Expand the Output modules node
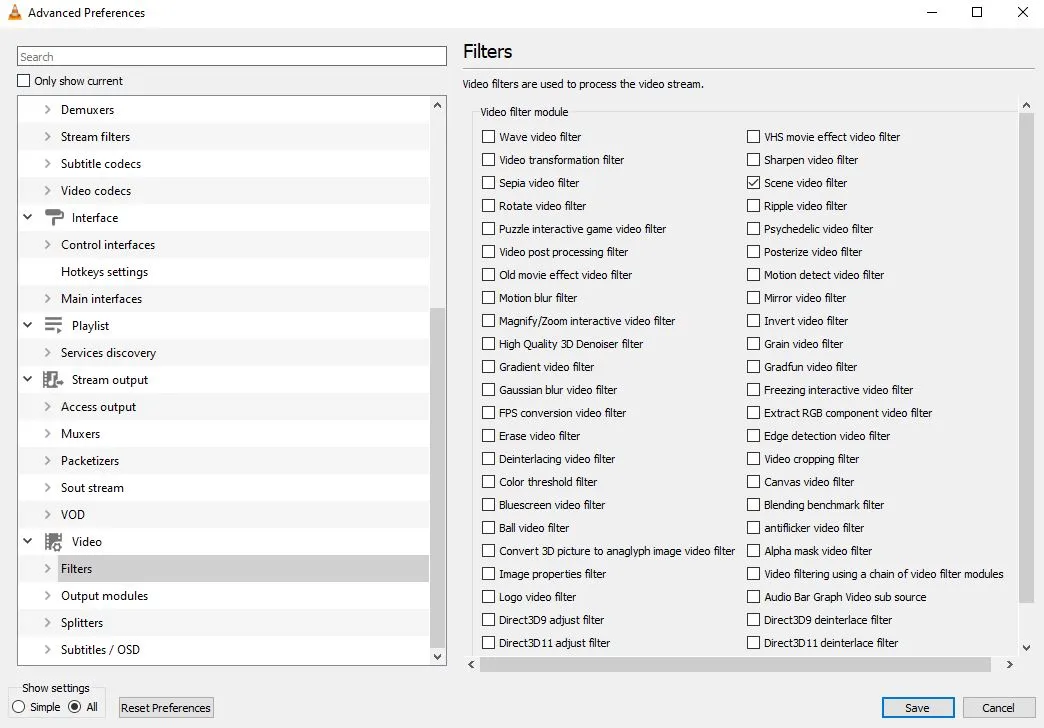The image size is (1044, 728). pyautogui.click(x=47, y=595)
